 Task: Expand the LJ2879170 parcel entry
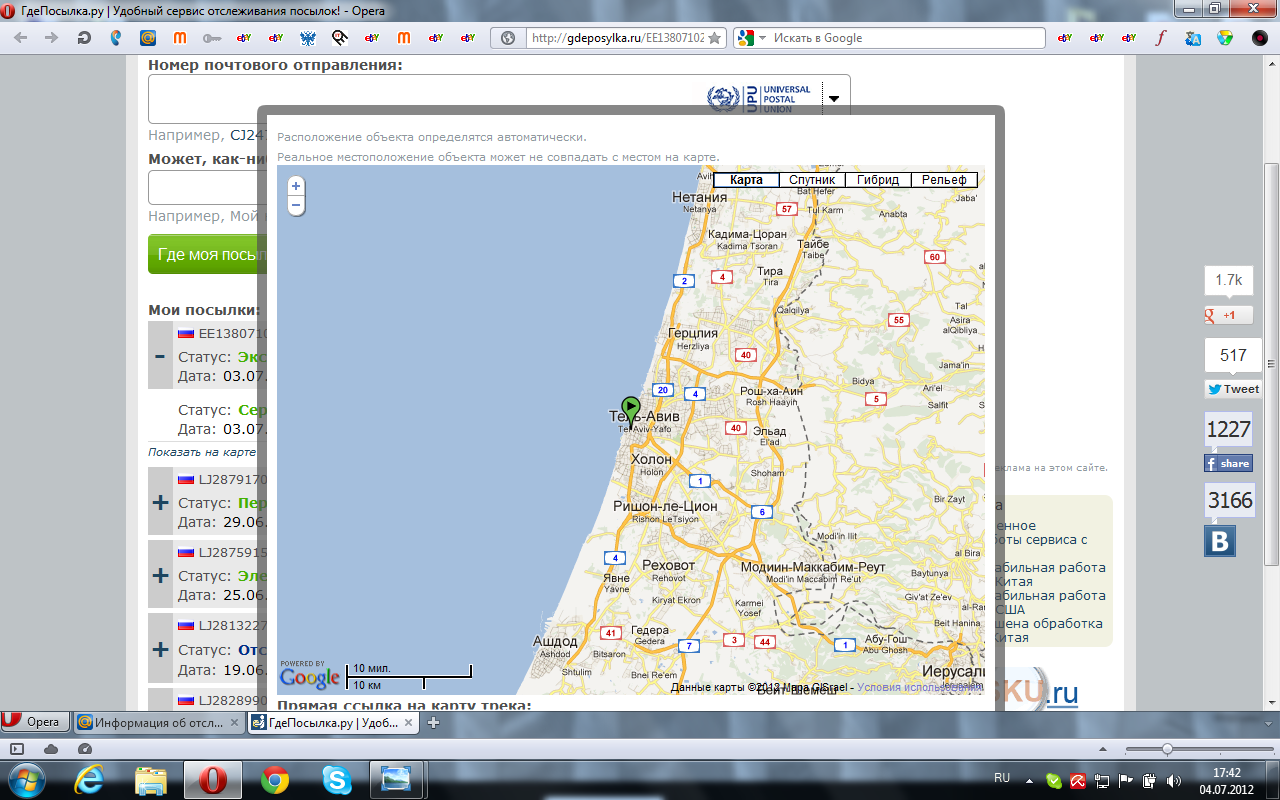[x=160, y=502]
